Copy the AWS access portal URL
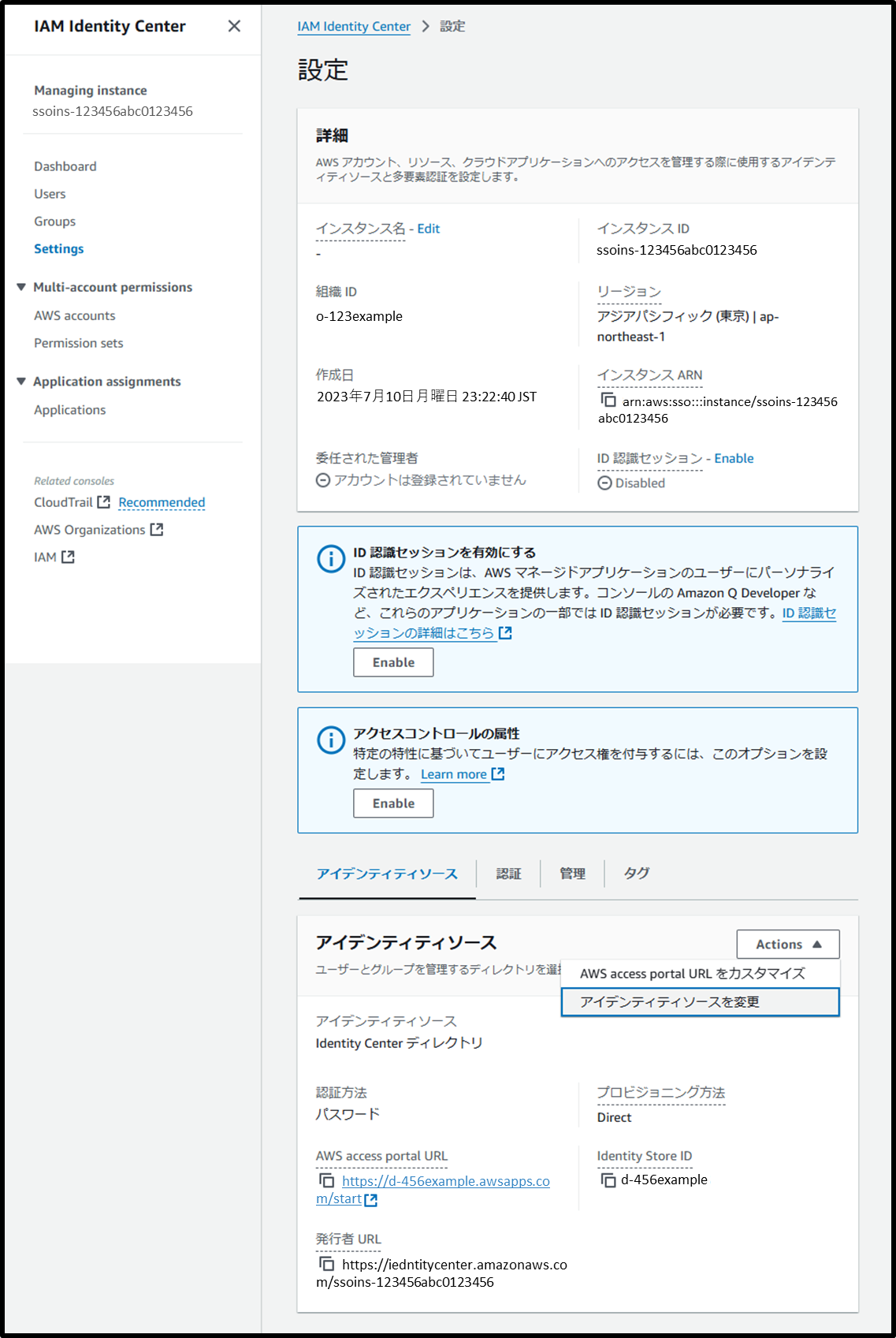Viewport: 896px width, 1338px height. pos(327,1180)
